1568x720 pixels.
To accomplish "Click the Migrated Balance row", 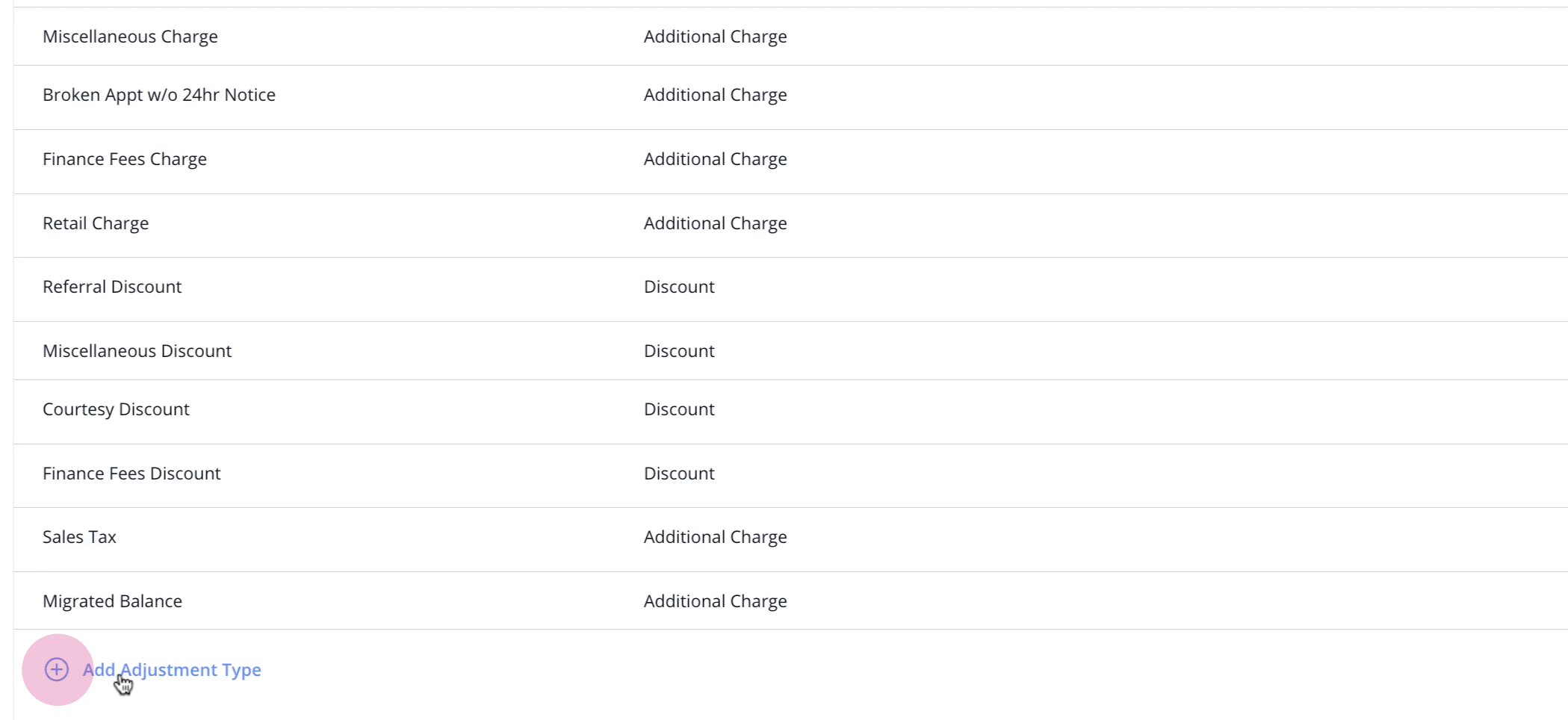I will coord(790,601).
